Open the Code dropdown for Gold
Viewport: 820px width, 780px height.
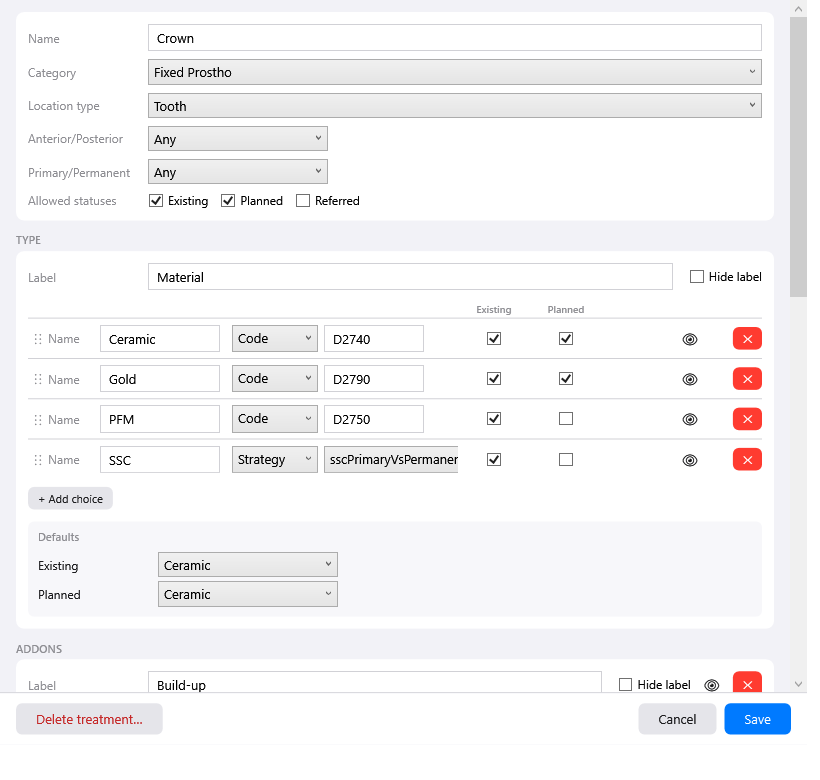coord(275,378)
